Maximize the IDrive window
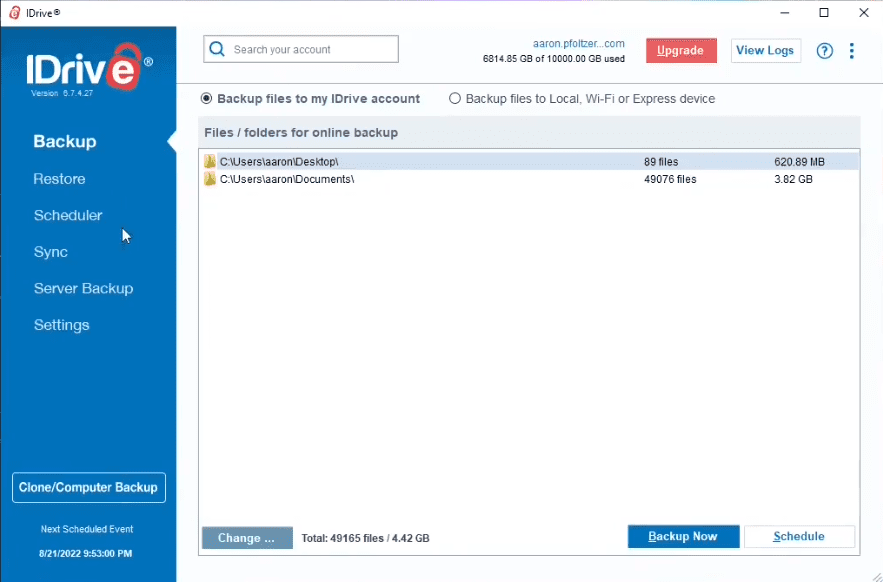 (824, 12)
